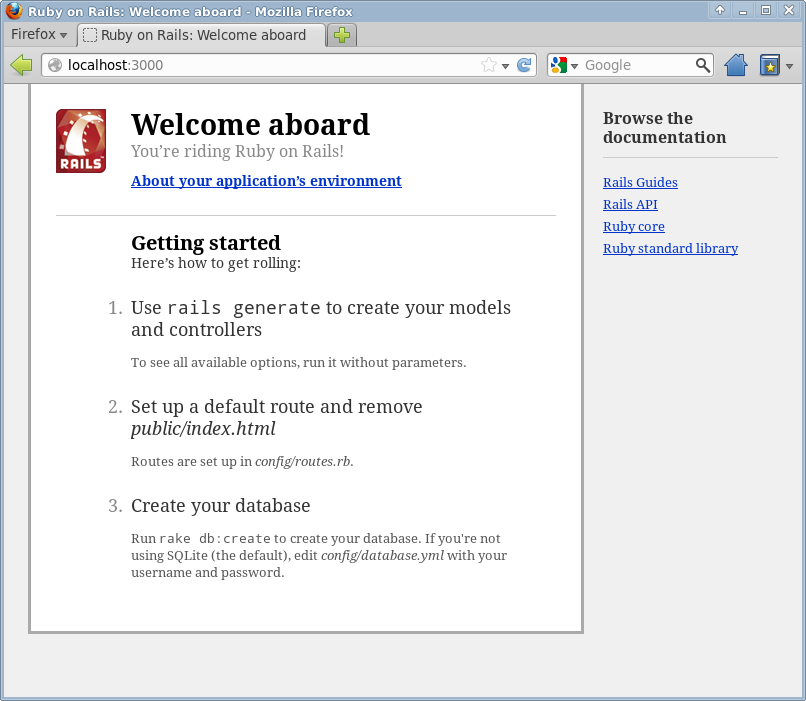This screenshot has width=806, height=701.
Task: Minimize the Firefox window
Action: 743,10
